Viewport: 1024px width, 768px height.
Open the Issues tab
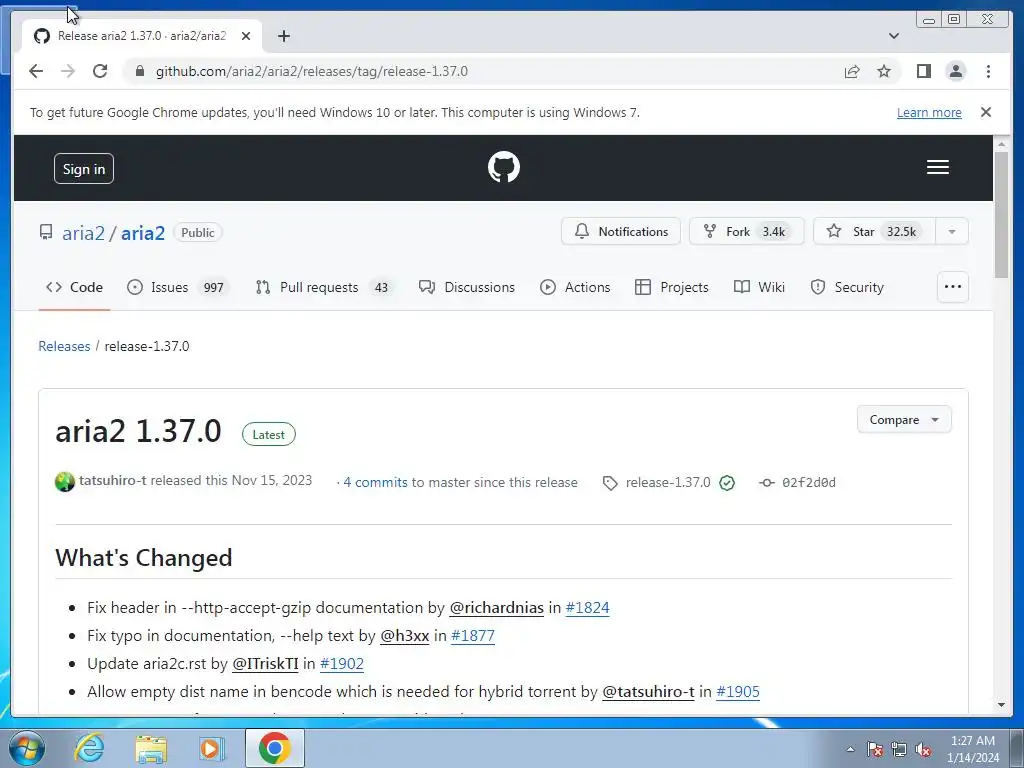(178, 287)
